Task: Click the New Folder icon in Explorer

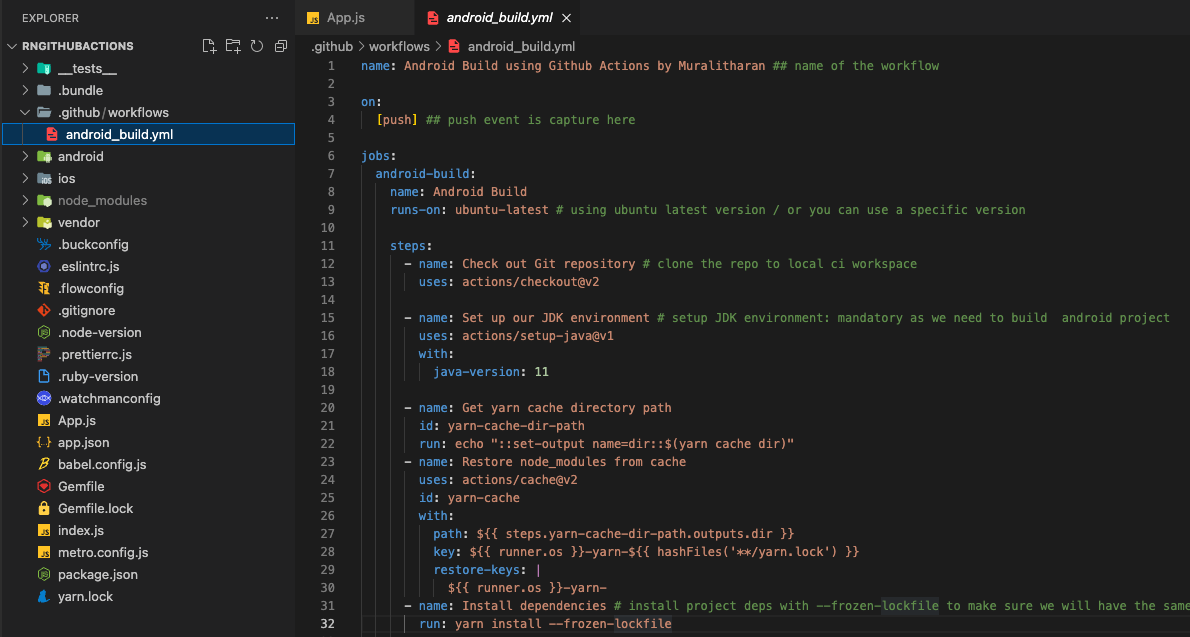Action: coord(233,46)
